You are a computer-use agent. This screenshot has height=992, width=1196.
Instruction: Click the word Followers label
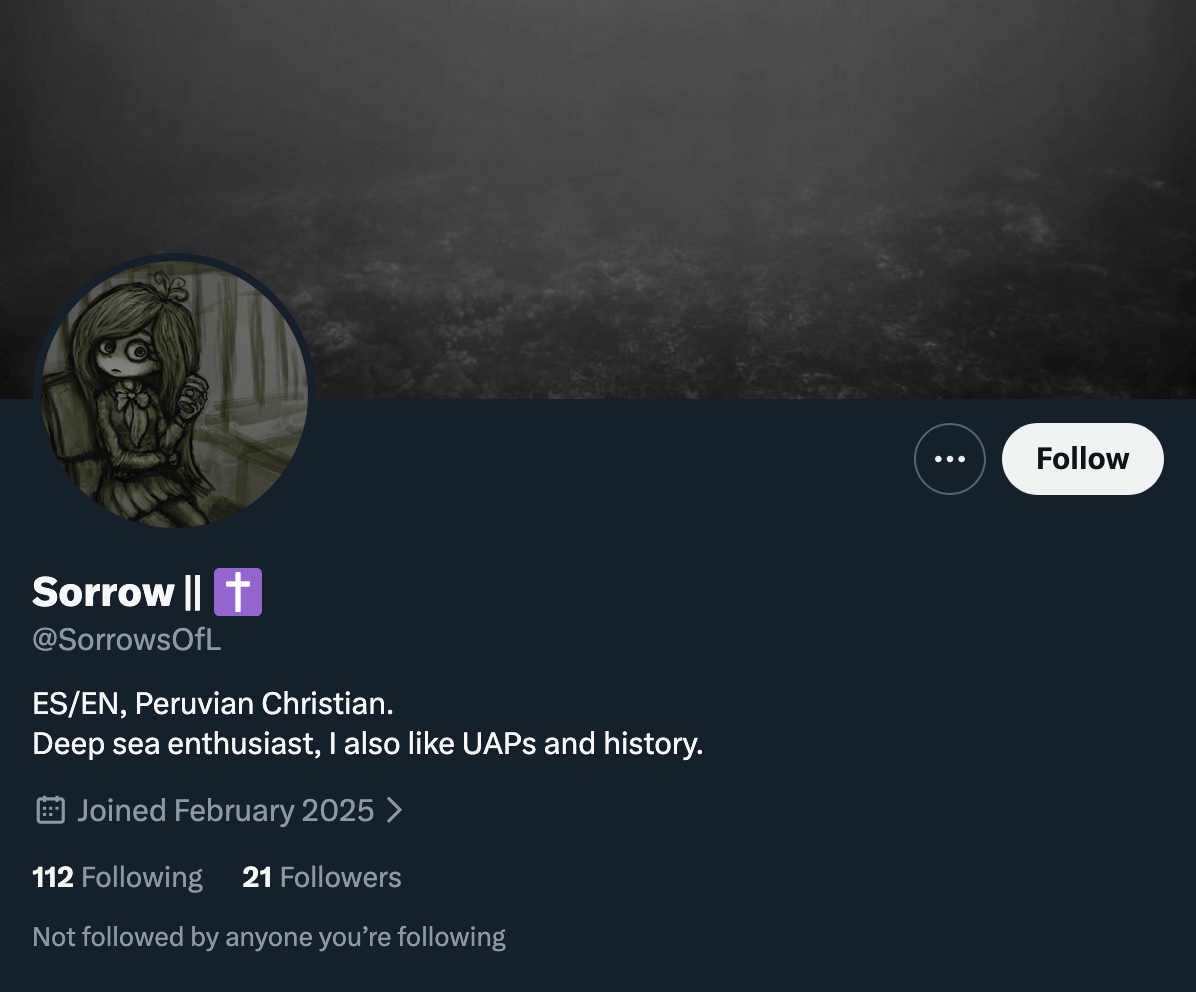pyautogui.click(x=340, y=878)
